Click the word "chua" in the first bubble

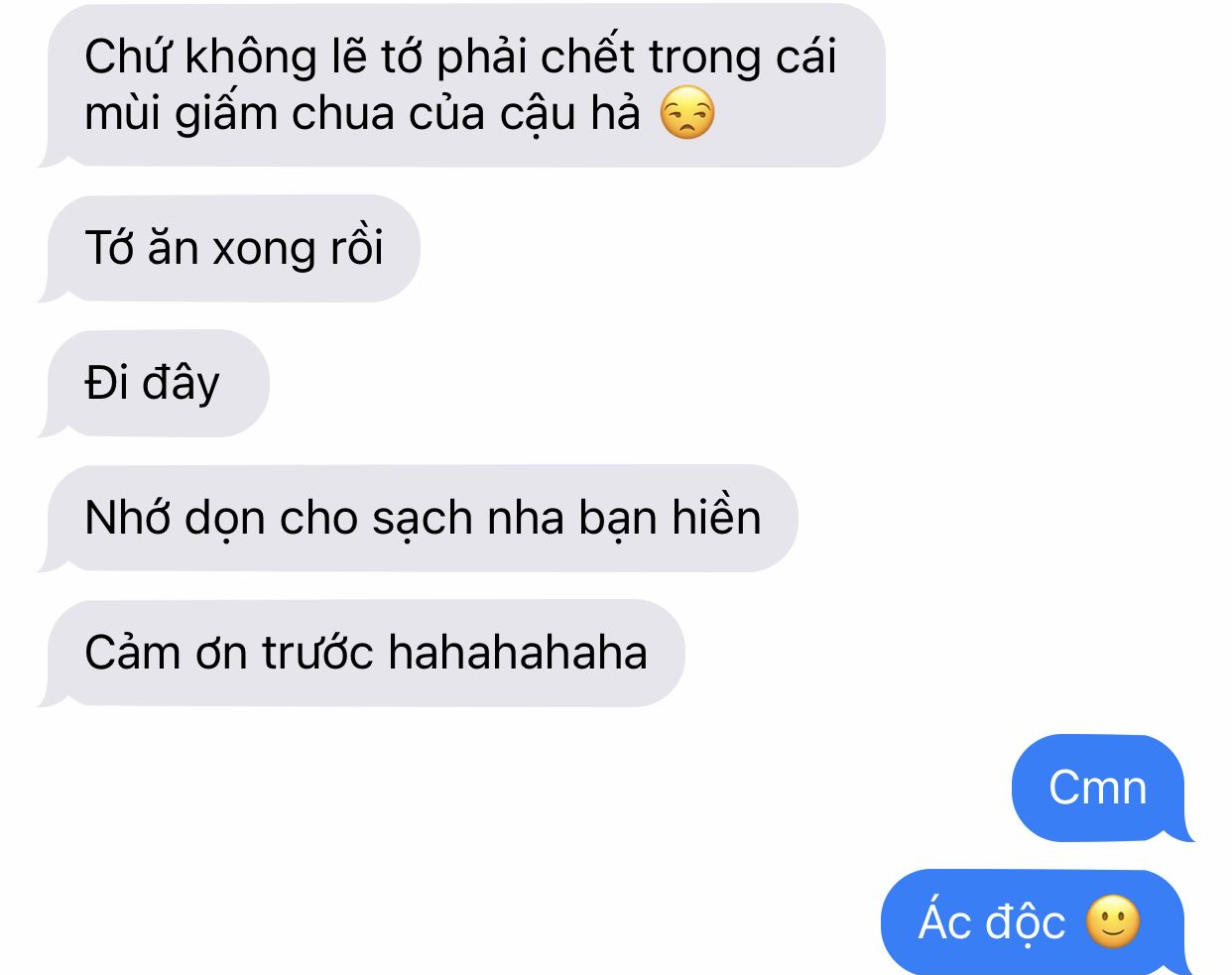coord(341,114)
